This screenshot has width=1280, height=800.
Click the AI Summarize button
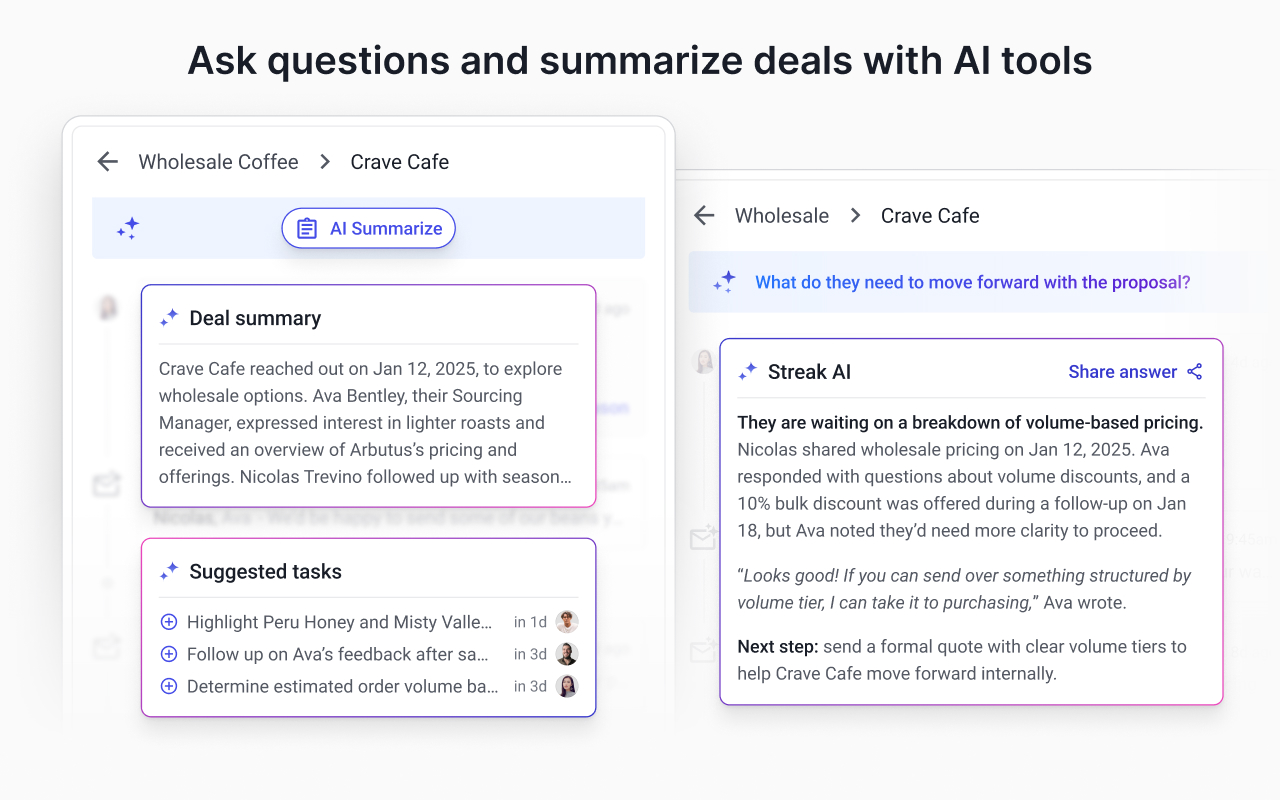point(368,228)
